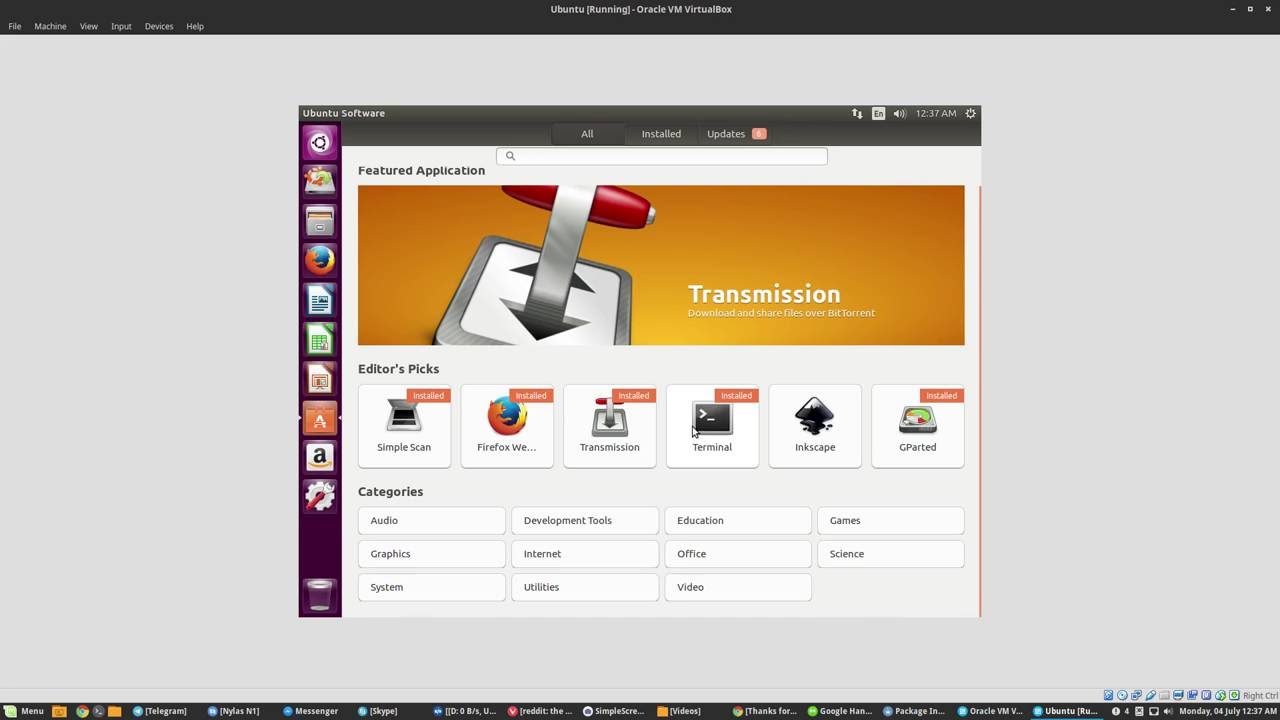Switch to the SimpleScreenRecorder taskbar window
The image size is (1280, 720).
coord(615,711)
